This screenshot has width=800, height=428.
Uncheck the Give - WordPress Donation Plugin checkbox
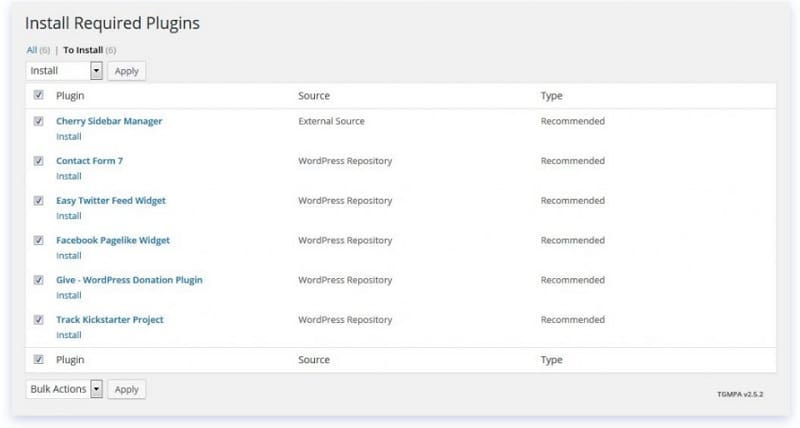click(x=39, y=280)
